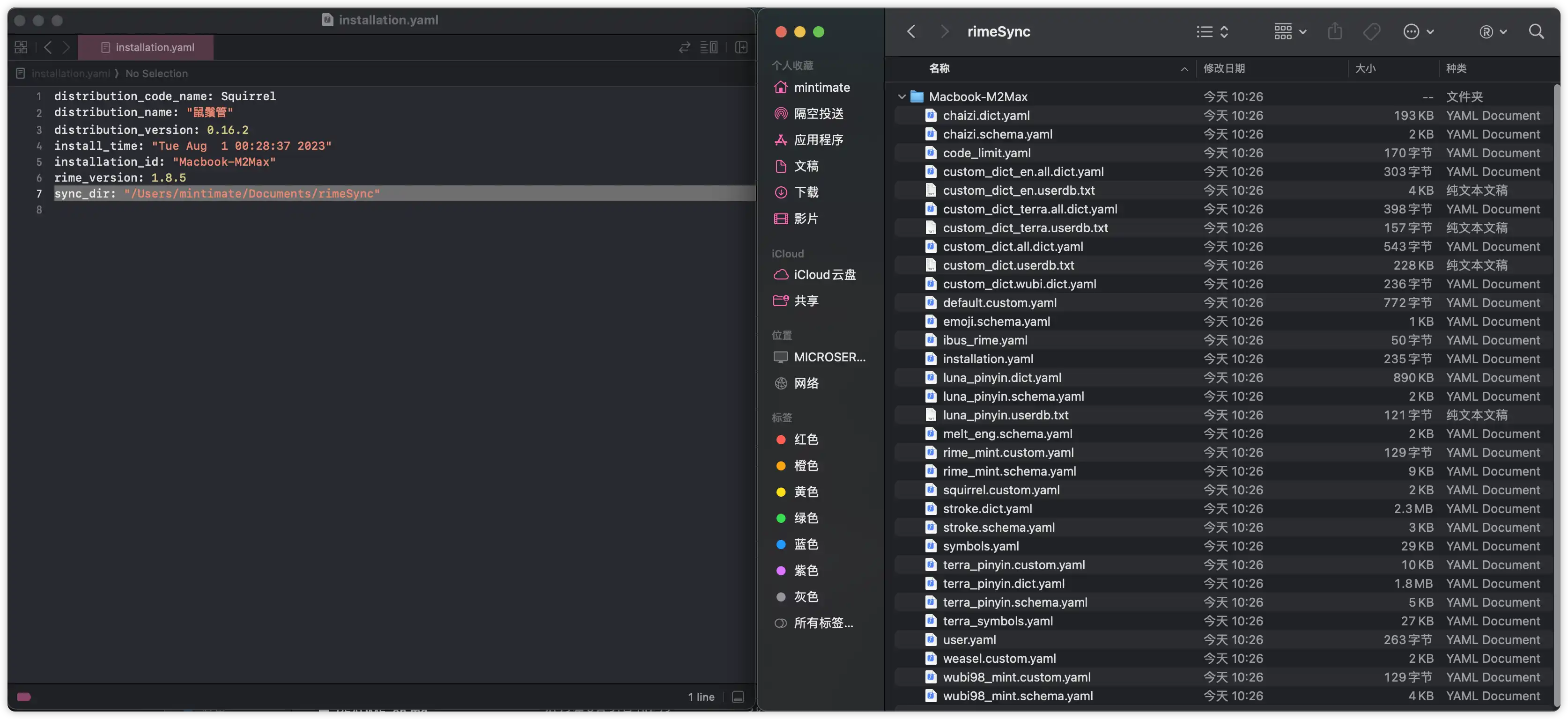Viewport: 1568px width, 719px height.
Task: Select the squirrel.custom.yaml file
Action: pos(1223,490)
